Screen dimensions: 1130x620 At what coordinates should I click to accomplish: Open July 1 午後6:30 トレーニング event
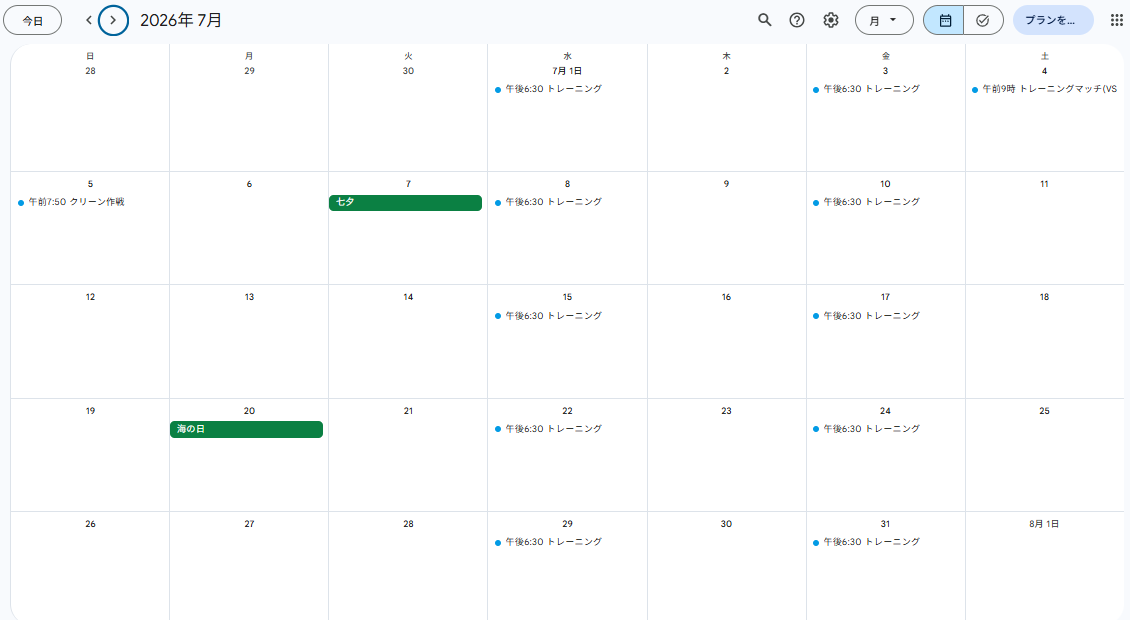548,89
